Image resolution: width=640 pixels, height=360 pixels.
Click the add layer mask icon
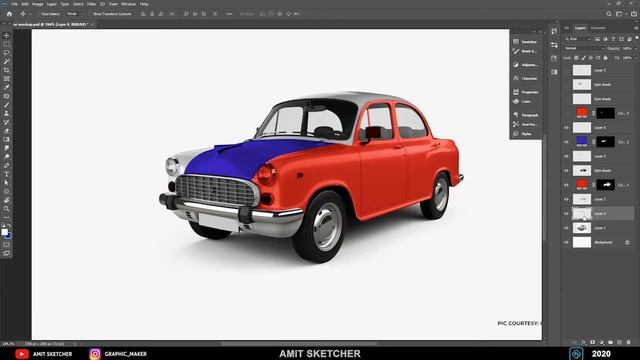[x=592, y=342]
